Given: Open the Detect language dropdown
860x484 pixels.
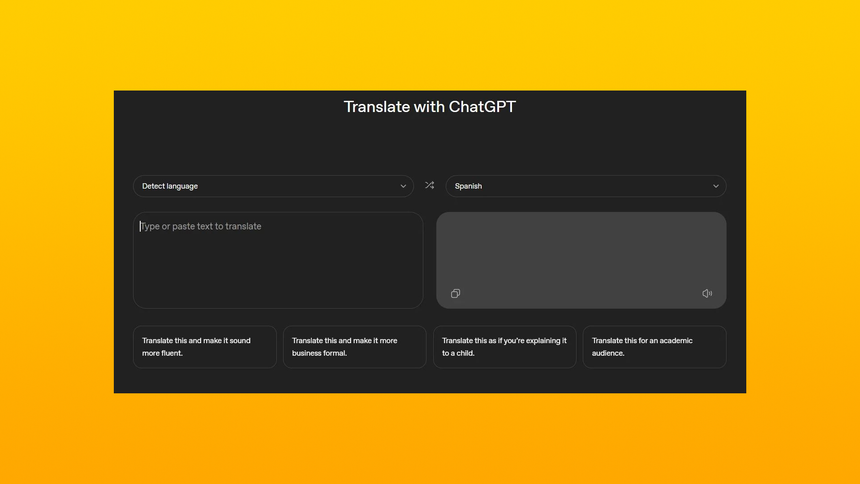Looking at the screenshot, I should 273,186.
